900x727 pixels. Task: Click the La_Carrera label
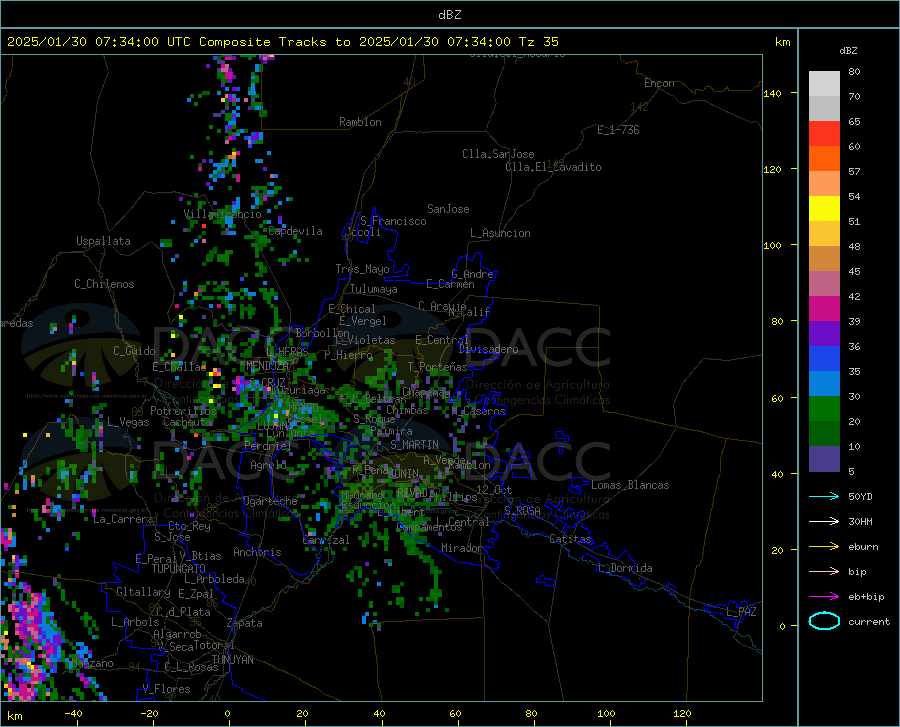[123, 519]
